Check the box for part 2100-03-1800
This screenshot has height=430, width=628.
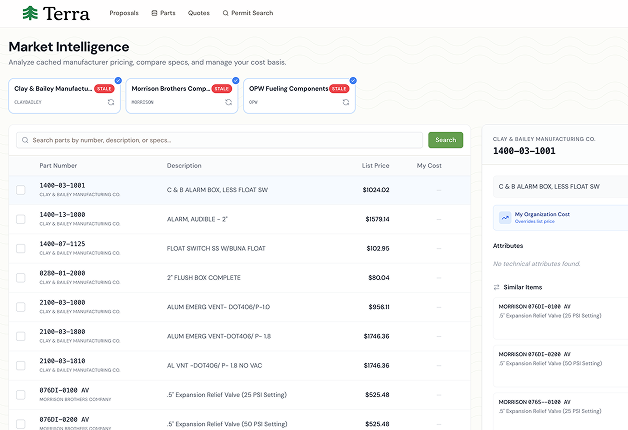click(20, 336)
